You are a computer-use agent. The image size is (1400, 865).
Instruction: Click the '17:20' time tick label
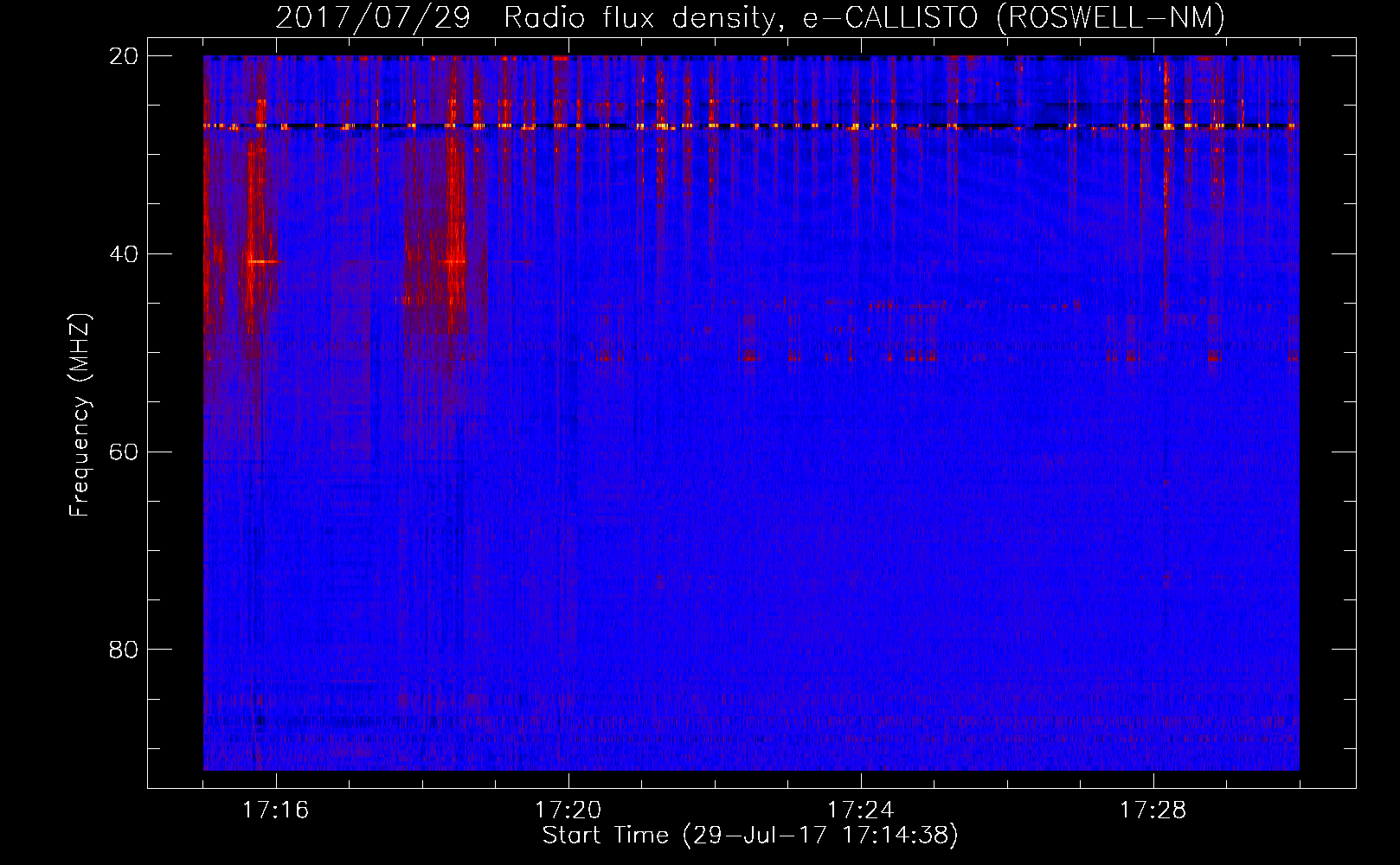coord(568,811)
